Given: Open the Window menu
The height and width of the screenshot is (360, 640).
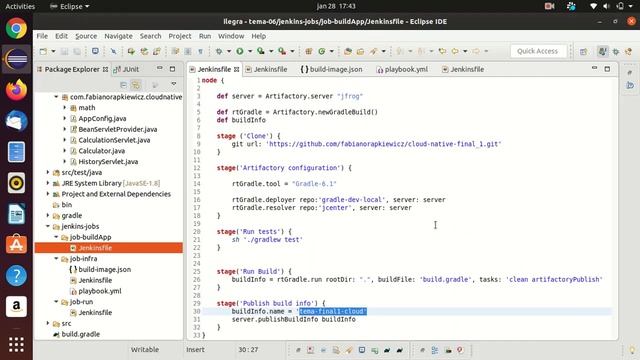Looking at the screenshot, I should click(x=231, y=36).
